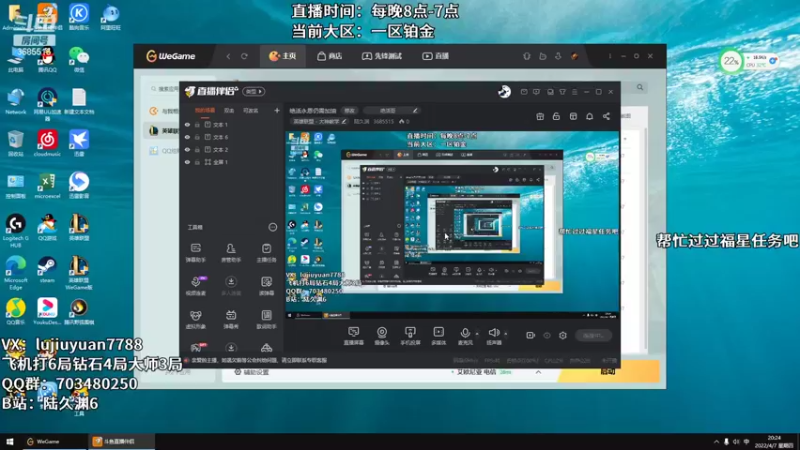Click the record camera icon beside start button
Viewport: 800px width, 450px height.
pos(531,335)
